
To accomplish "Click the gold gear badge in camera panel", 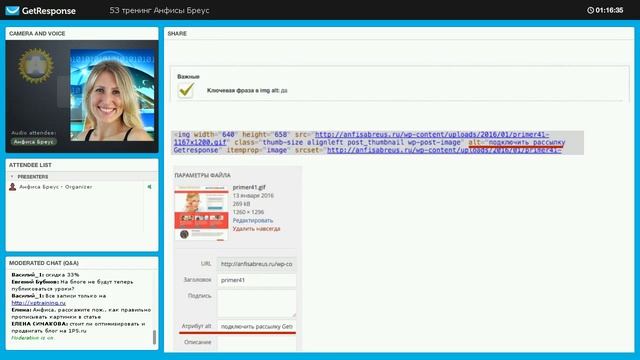I will (36, 65).
